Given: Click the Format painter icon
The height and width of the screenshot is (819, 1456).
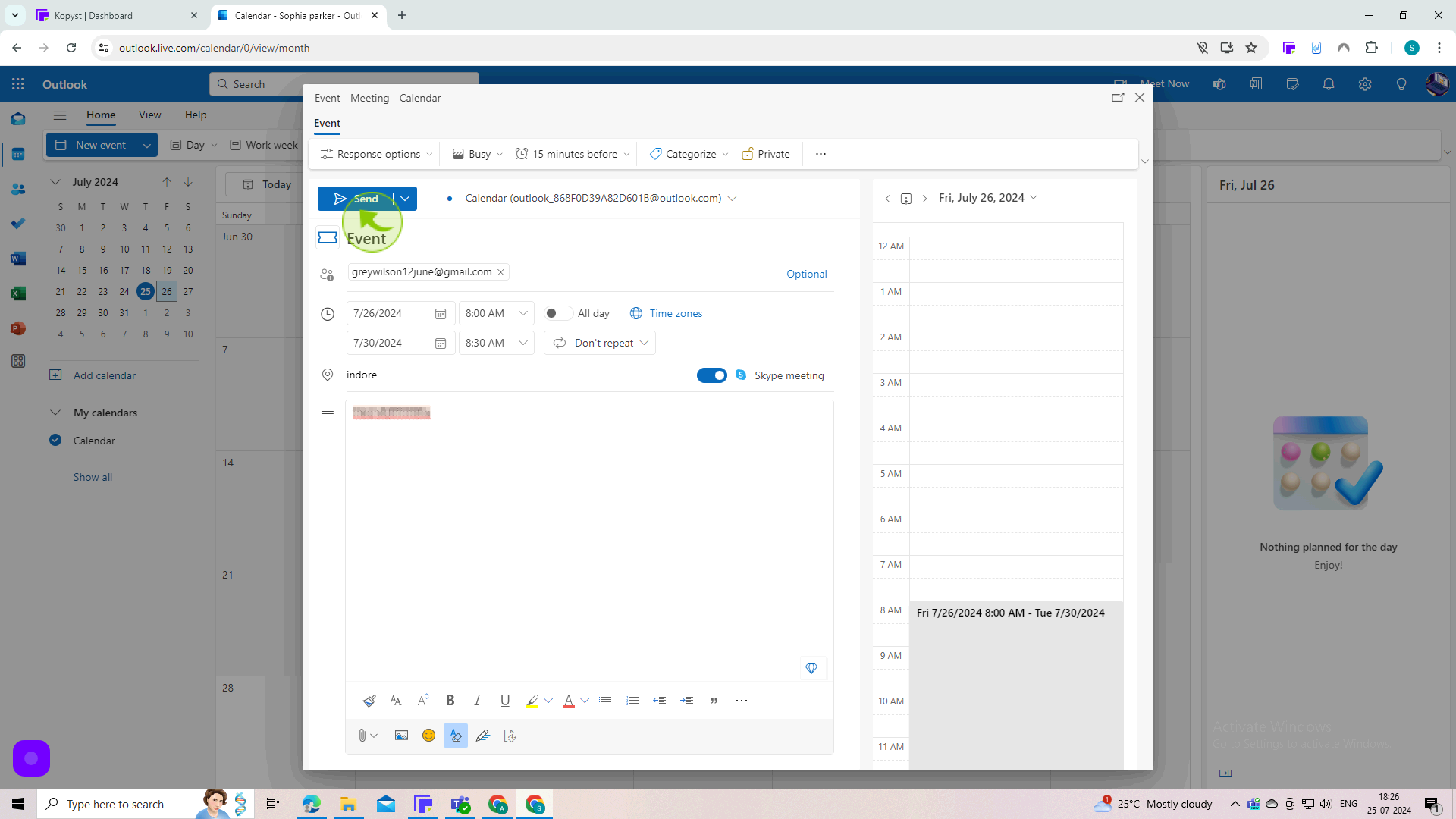Looking at the screenshot, I should pos(369,701).
